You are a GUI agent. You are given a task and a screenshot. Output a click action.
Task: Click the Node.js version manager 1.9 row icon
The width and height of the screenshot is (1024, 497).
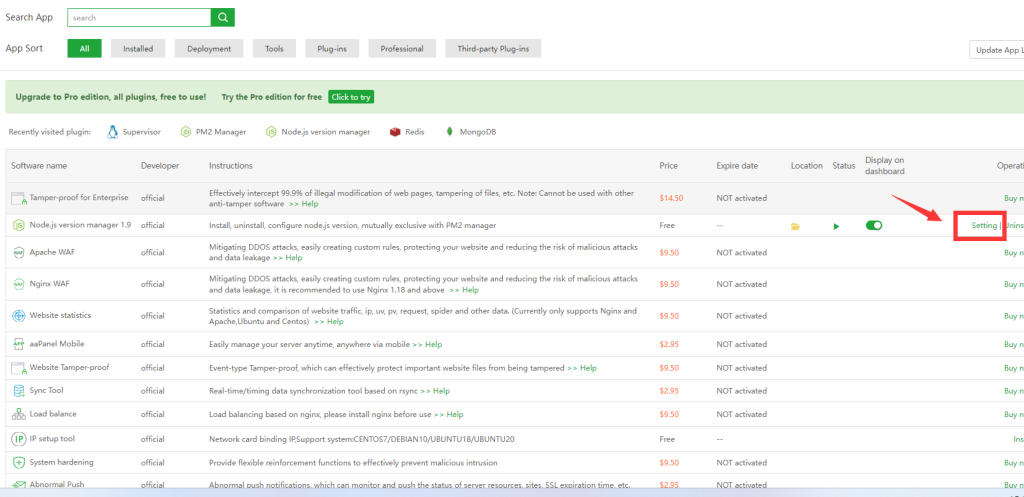[18, 225]
